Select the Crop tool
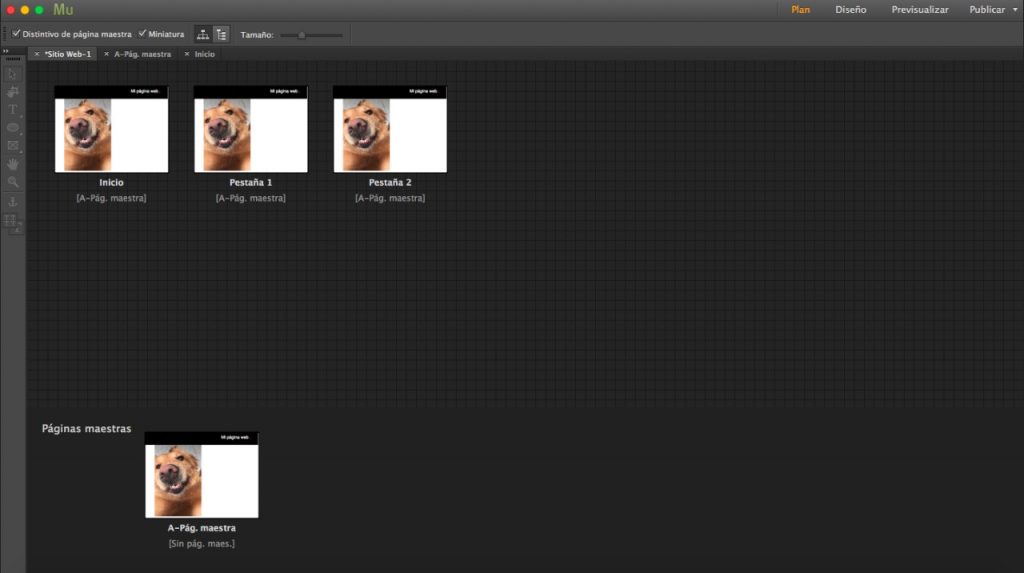The height and width of the screenshot is (573, 1024). tap(12, 92)
